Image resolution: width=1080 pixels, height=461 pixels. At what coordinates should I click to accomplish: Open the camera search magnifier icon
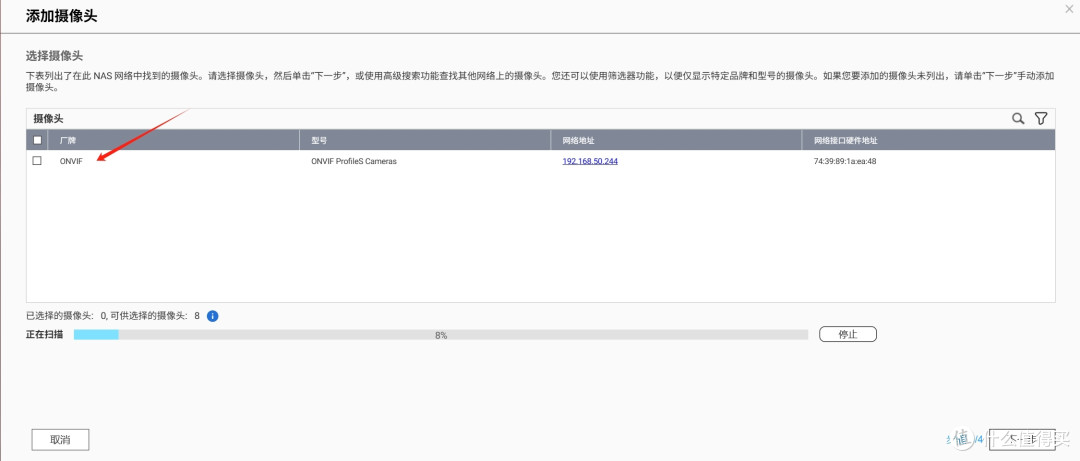coord(1017,119)
